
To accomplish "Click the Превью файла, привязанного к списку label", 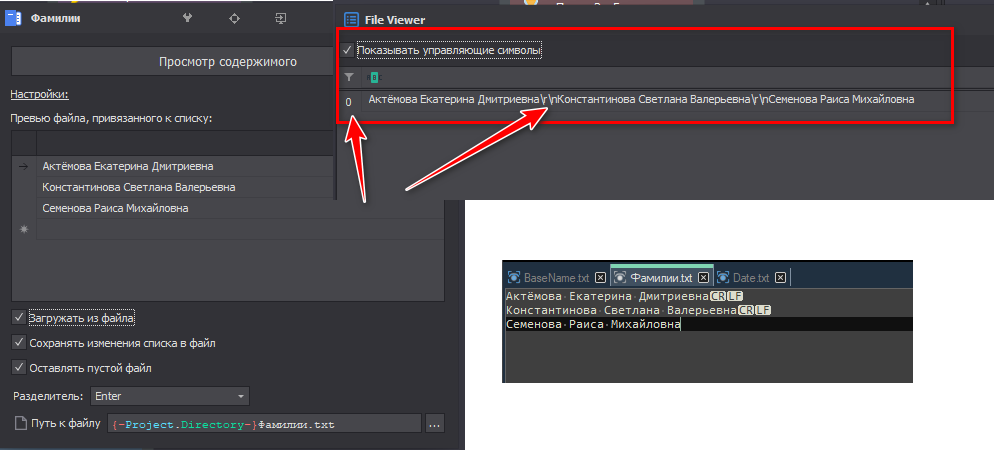I will click(113, 119).
